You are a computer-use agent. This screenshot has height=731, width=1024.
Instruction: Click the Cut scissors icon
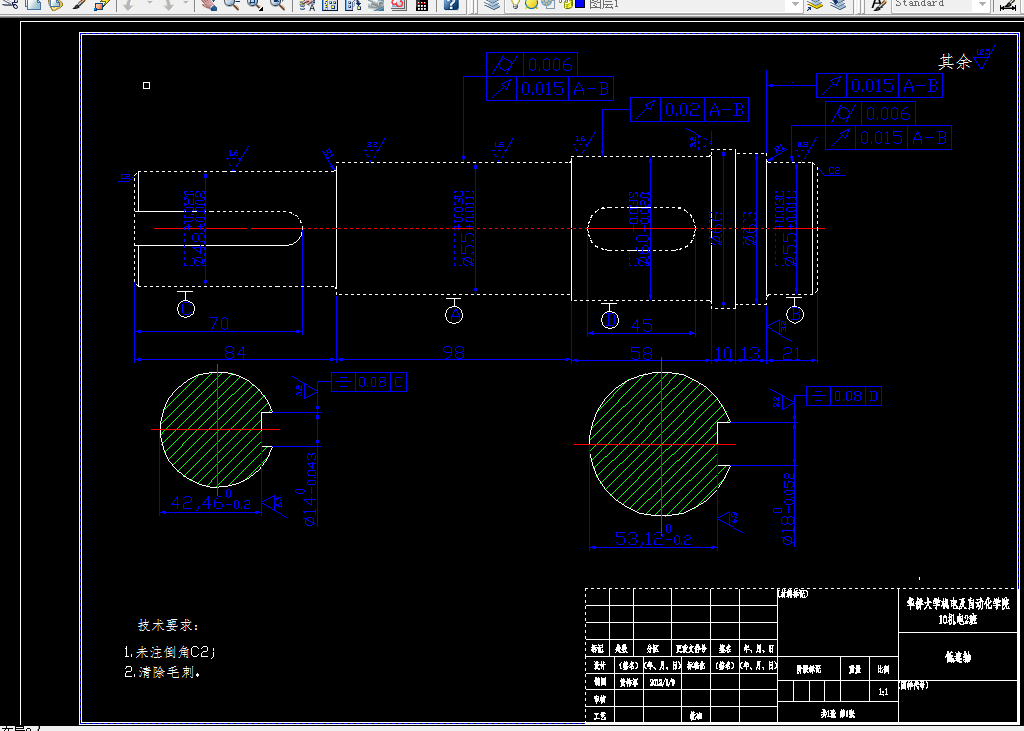[11, 5]
